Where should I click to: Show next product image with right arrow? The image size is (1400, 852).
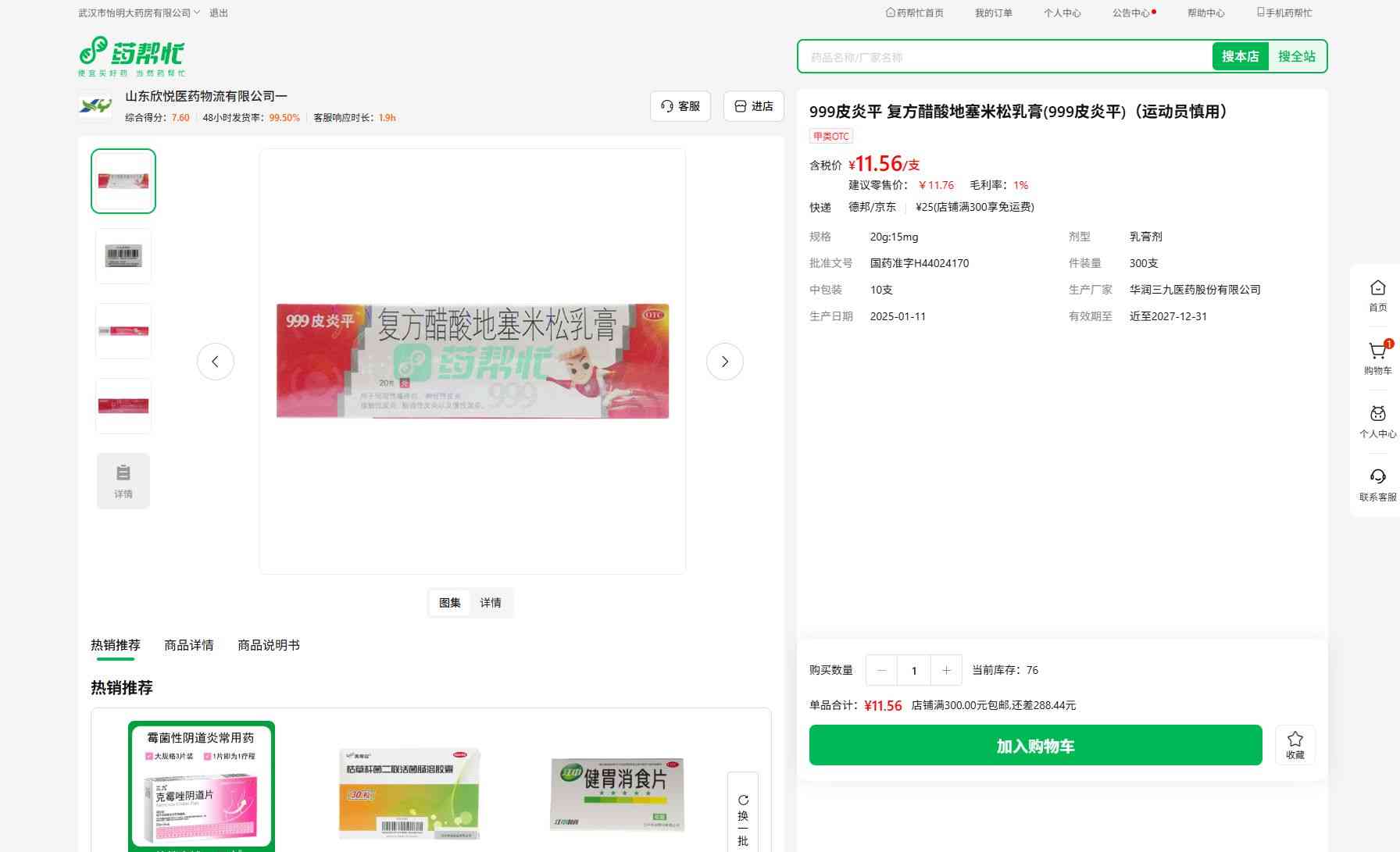[724, 362]
